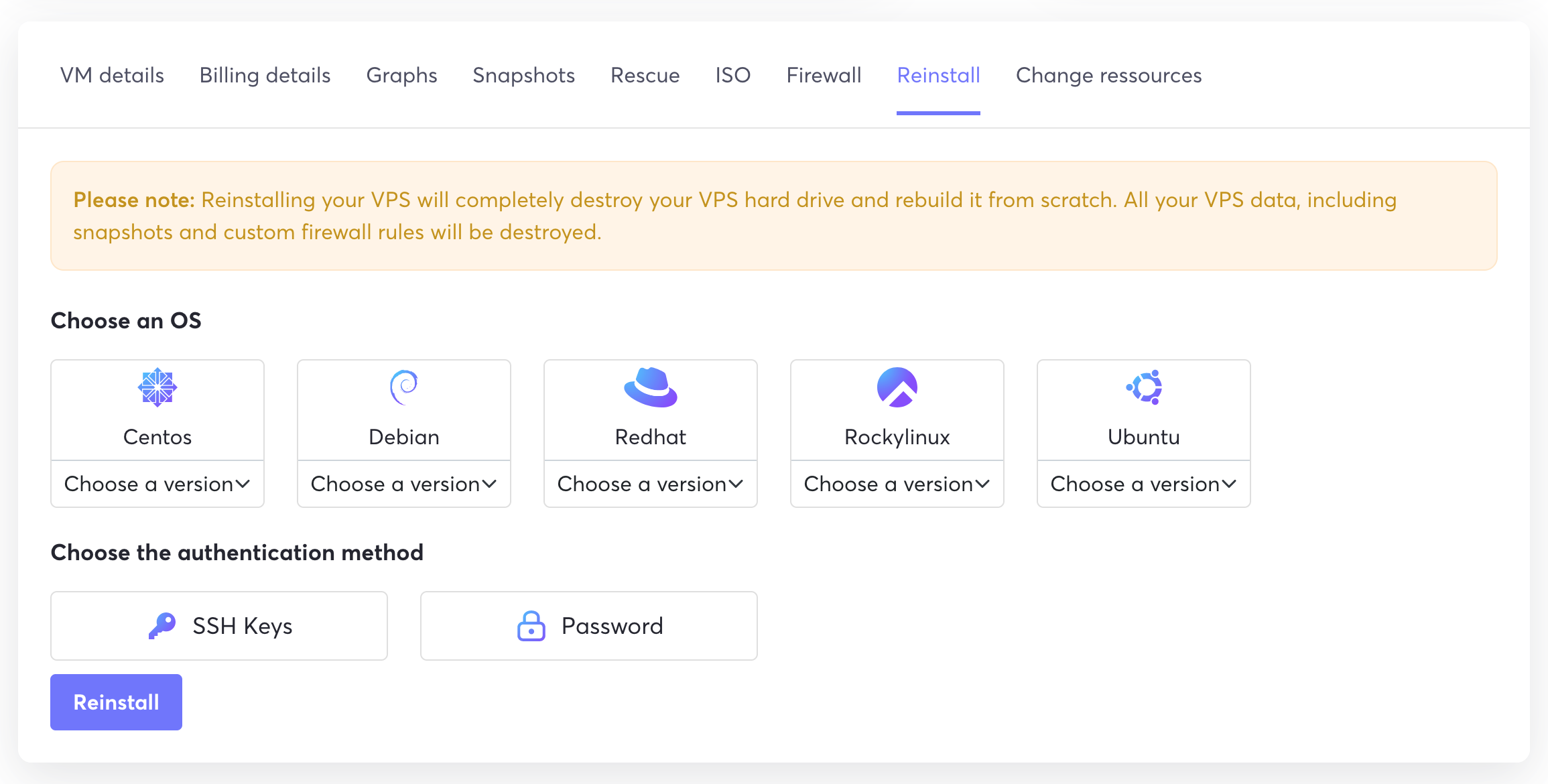This screenshot has width=1548, height=784.
Task: Switch to the VM details tab
Action: tap(112, 75)
